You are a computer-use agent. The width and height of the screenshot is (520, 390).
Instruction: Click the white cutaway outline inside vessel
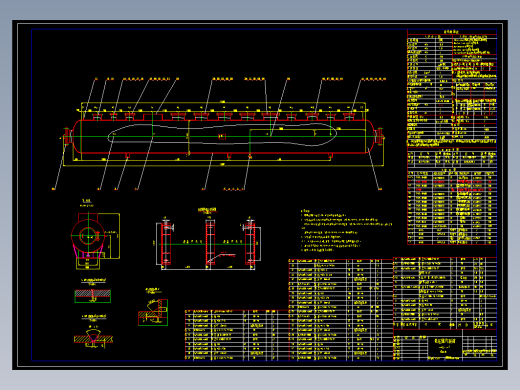coord(222,135)
